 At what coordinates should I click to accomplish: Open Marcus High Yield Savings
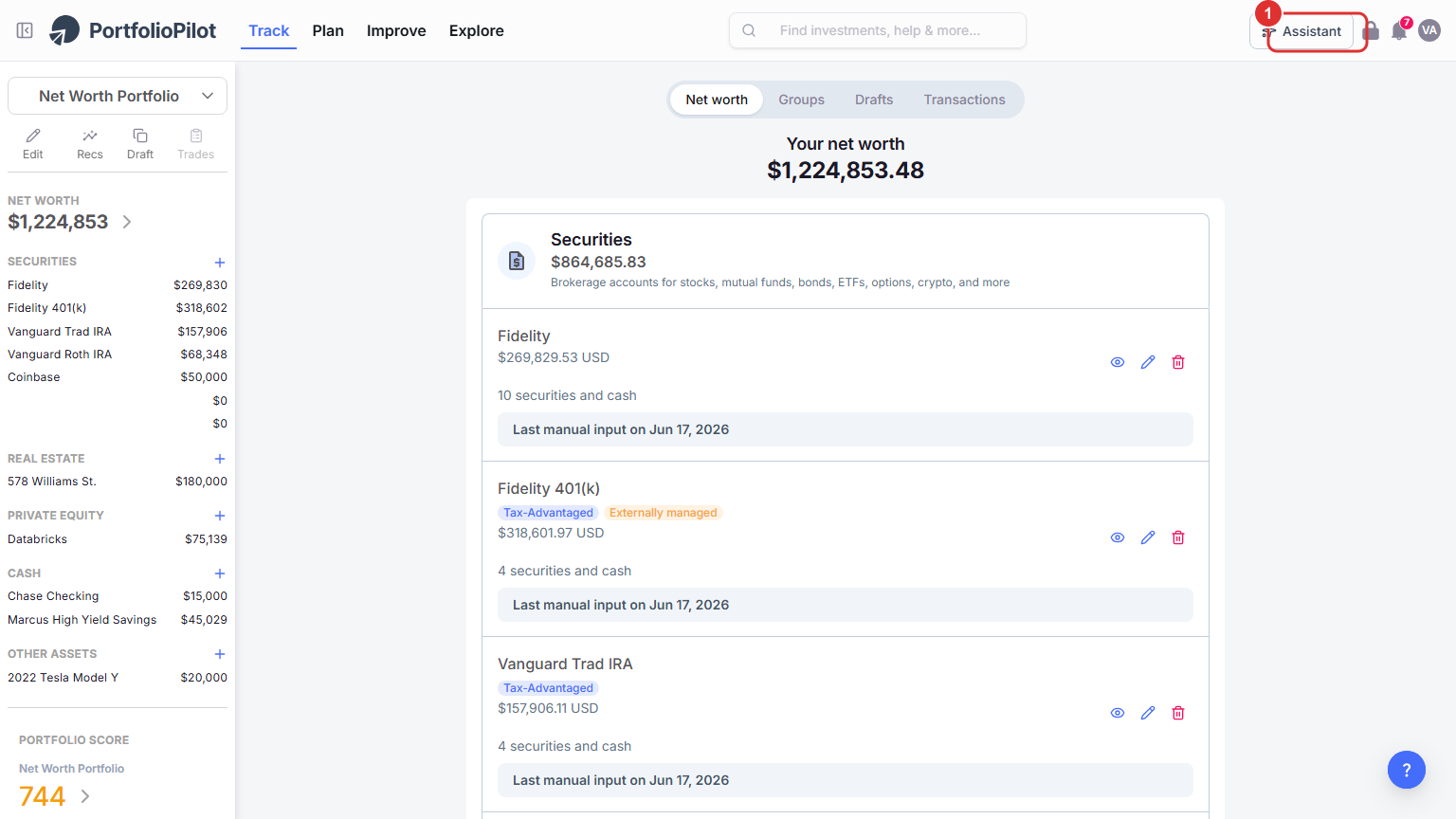[x=118, y=620]
